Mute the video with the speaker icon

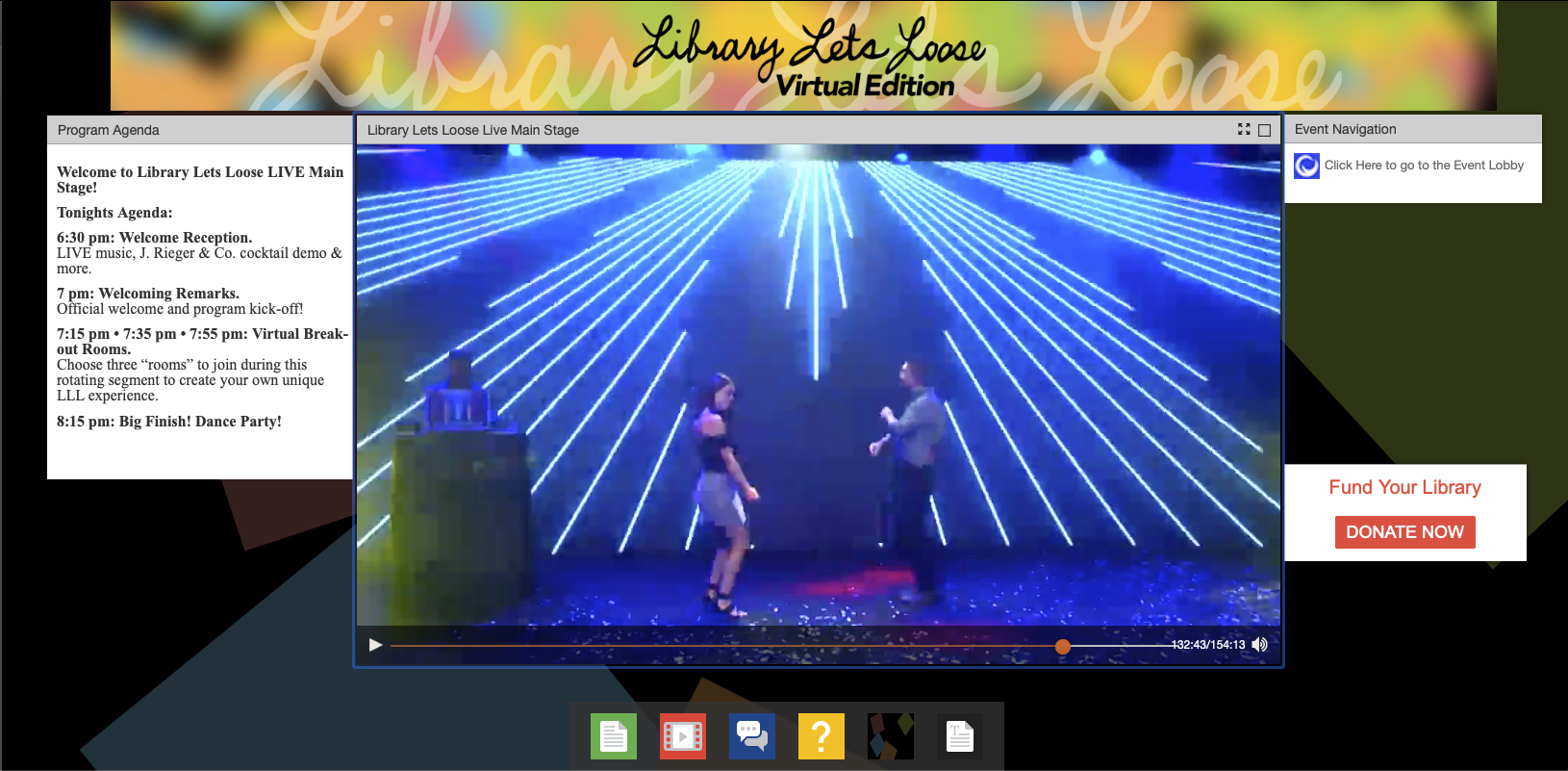coord(1260,645)
